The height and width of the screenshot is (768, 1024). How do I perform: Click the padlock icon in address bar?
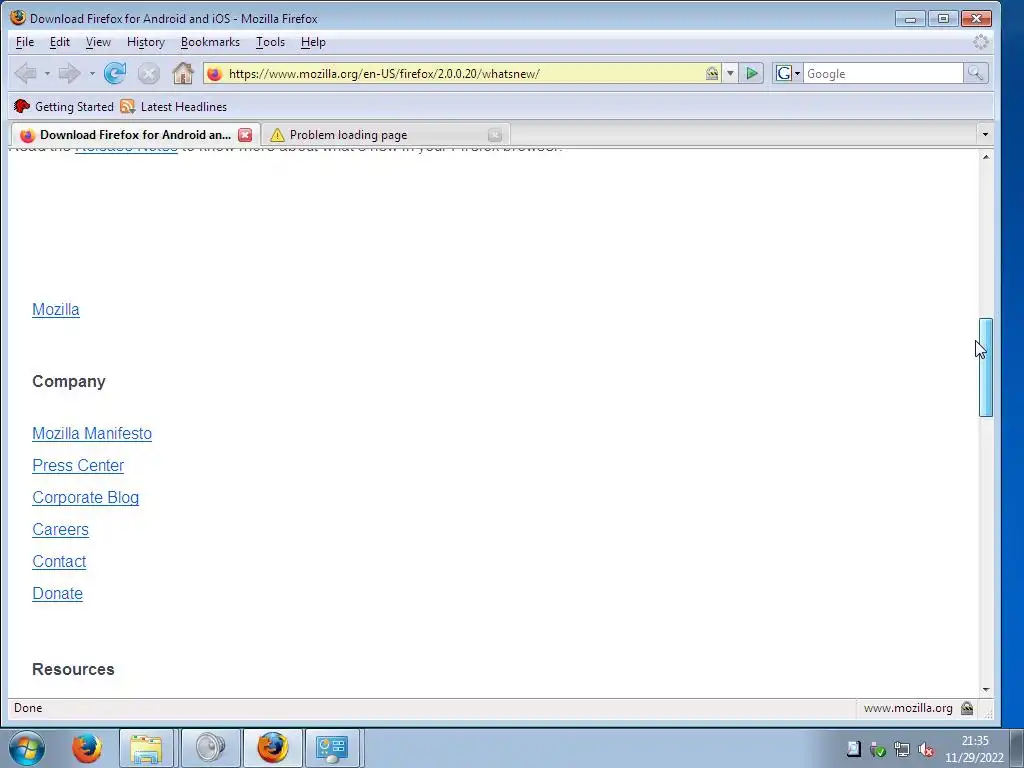712,74
